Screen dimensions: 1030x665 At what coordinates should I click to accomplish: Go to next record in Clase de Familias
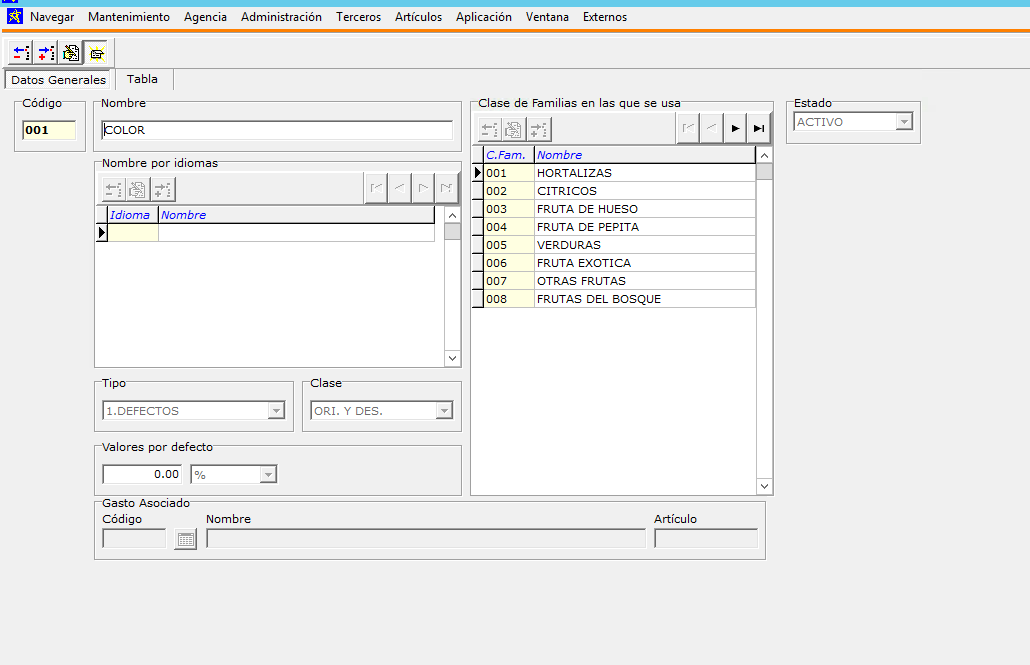pos(736,128)
